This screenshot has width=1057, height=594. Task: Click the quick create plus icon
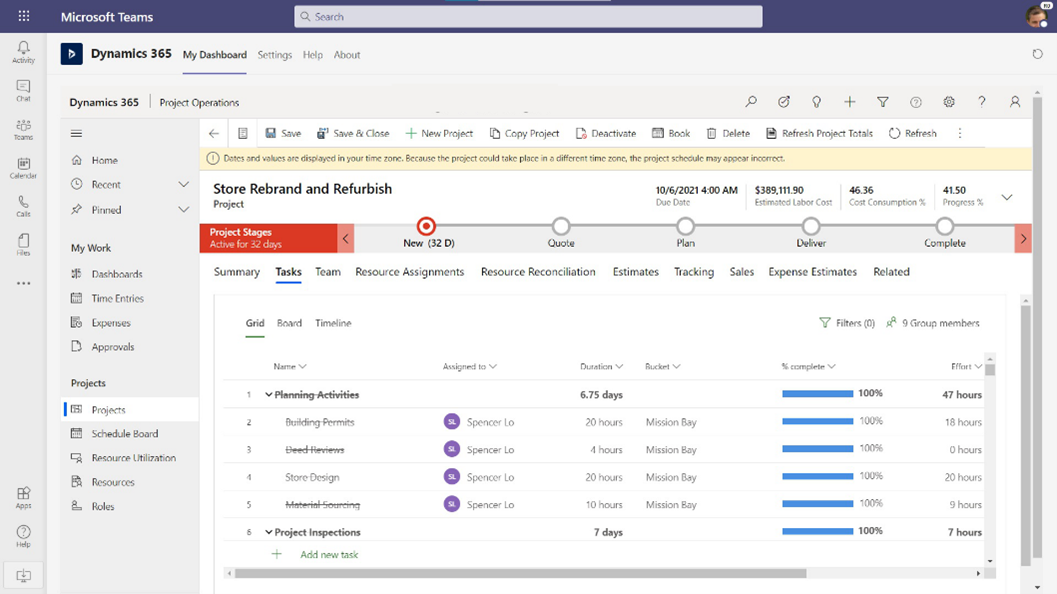[849, 102]
